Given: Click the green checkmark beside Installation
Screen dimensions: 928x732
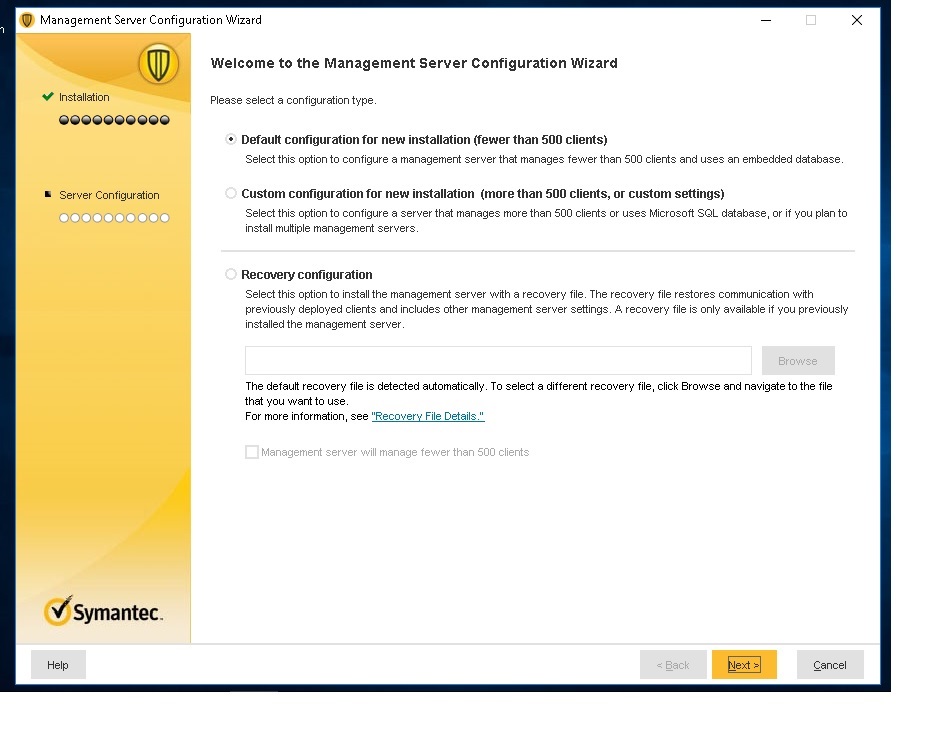Looking at the screenshot, I should 48,96.
